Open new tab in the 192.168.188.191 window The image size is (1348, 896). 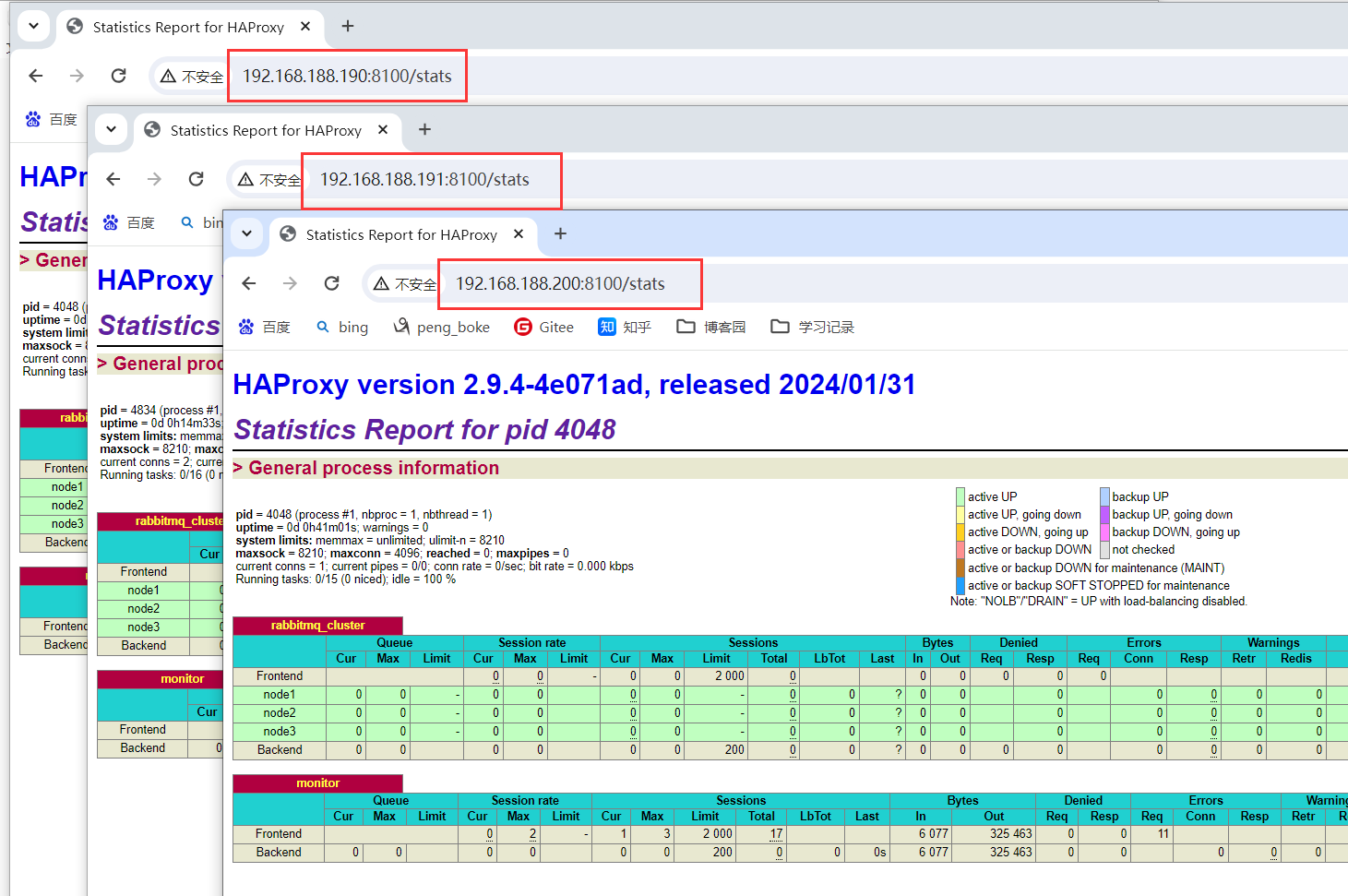click(424, 129)
